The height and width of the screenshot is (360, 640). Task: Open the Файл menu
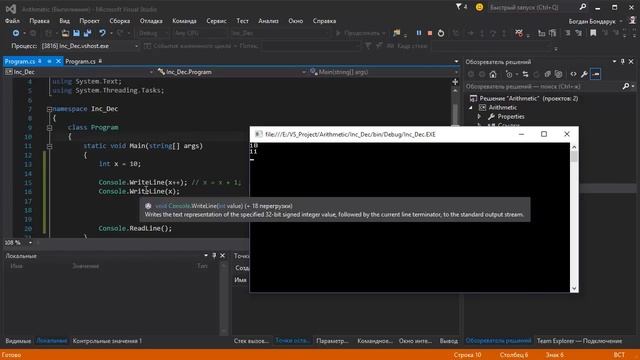tap(12, 21)
